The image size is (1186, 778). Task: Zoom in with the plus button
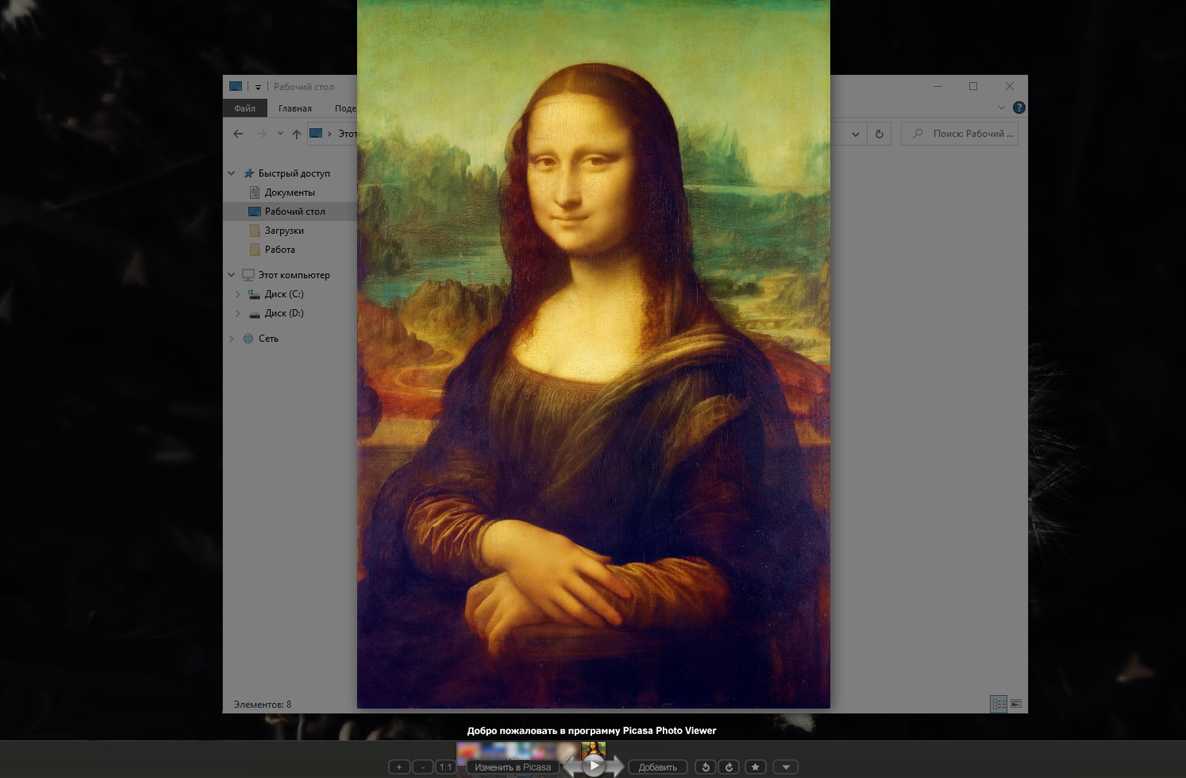coord(399,767)
